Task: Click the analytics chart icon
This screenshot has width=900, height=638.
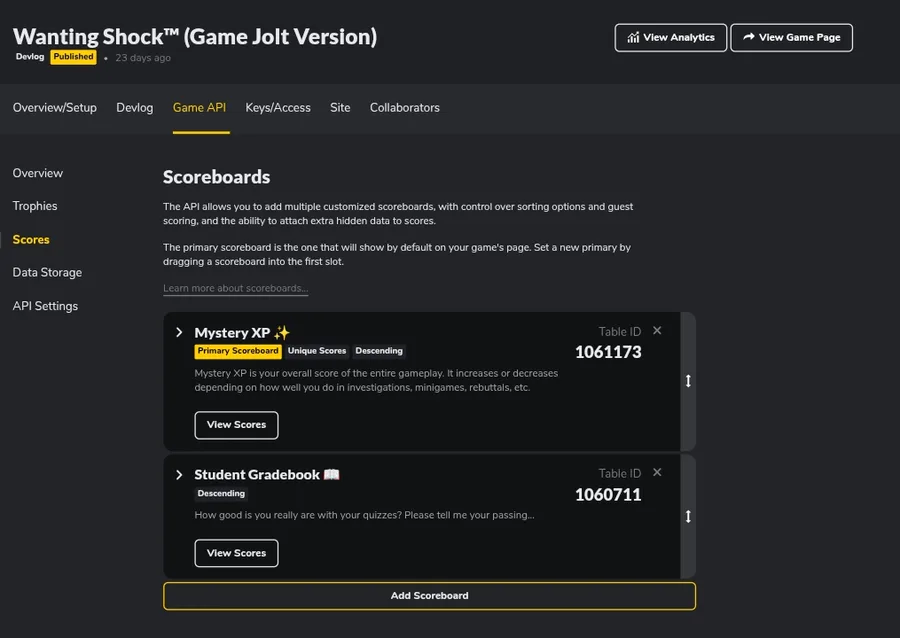Action: click(633, 38)
